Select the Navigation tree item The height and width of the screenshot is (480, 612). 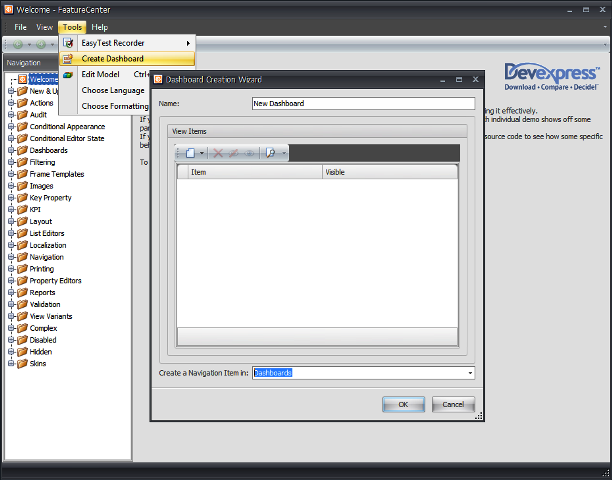pyautogui.click(x=46, y=257)
